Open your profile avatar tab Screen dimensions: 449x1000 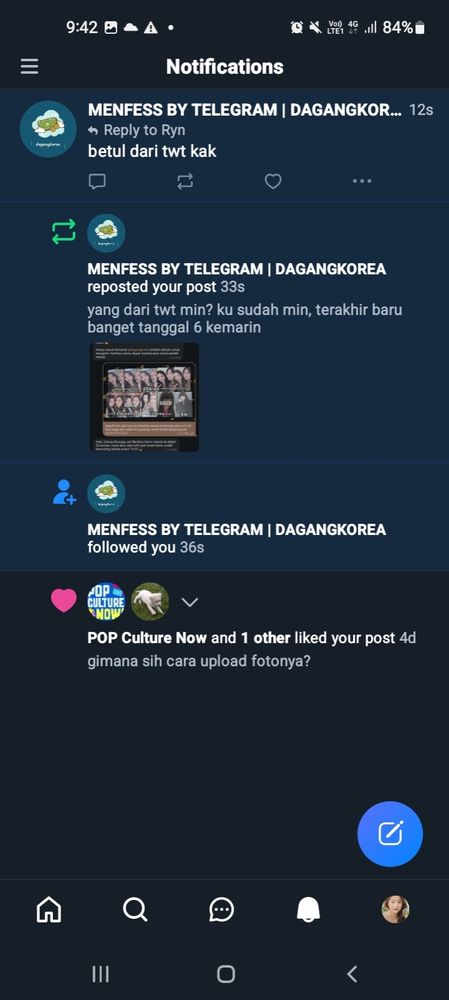click(x=395, y=909)
